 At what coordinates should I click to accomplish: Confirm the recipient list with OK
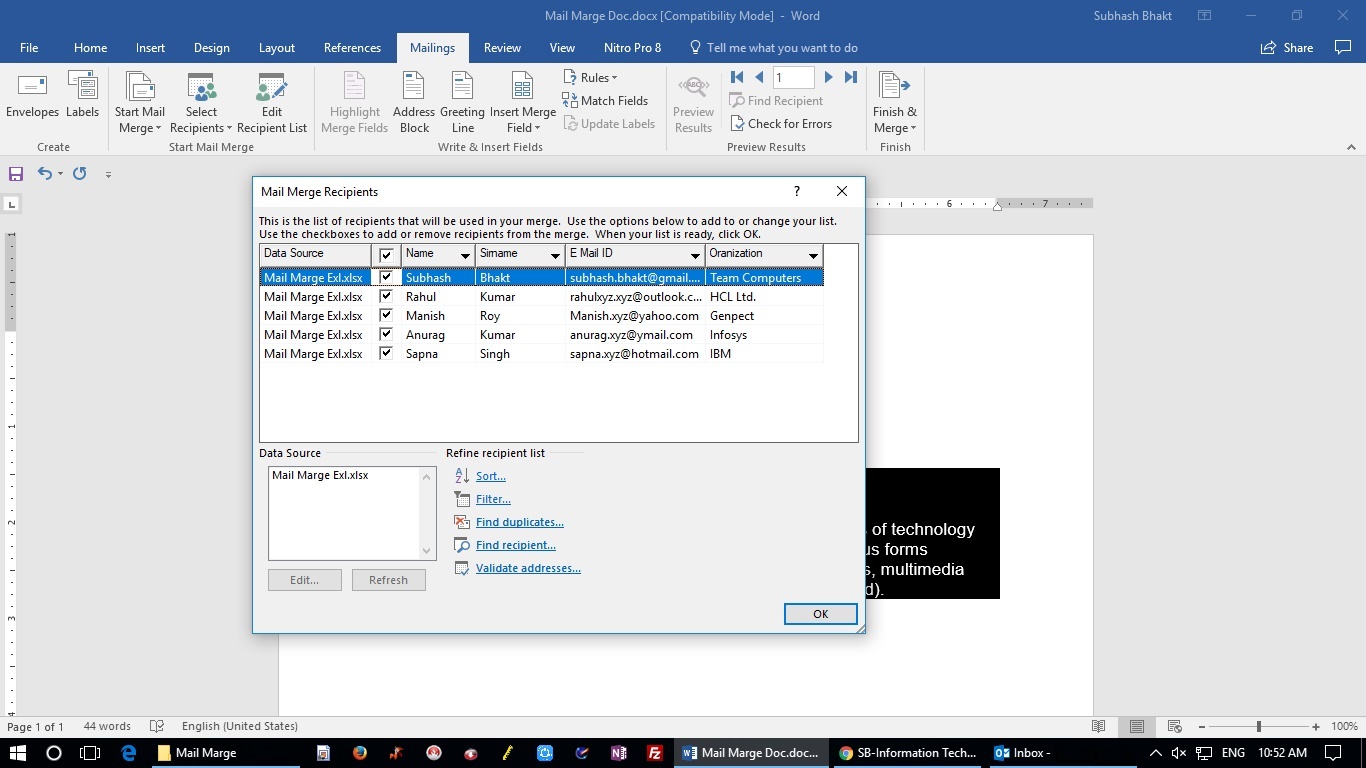pos(820,613)
